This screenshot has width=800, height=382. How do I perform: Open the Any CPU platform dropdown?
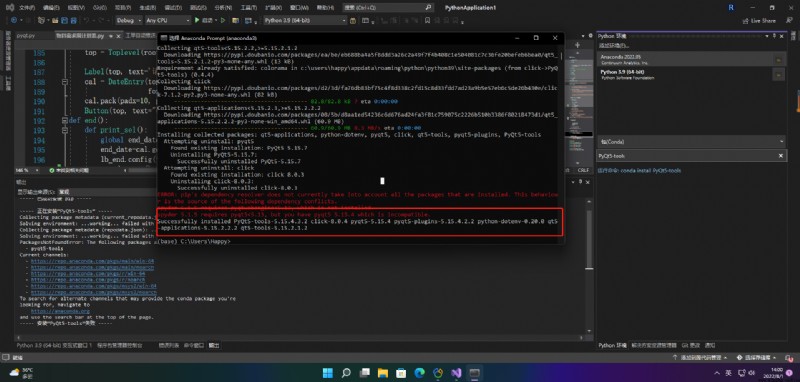[x=167, y=20]
